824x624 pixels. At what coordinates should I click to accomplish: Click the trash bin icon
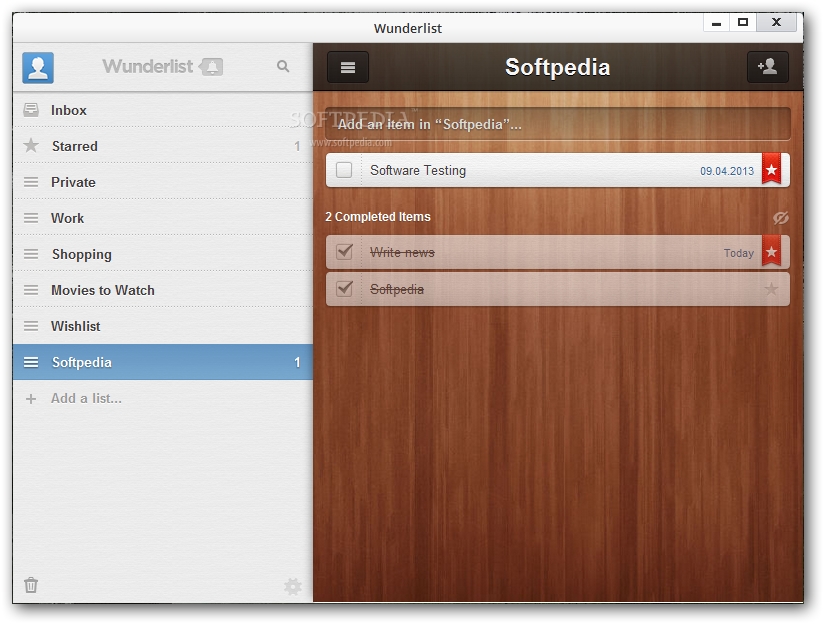pyautogui.click(x=31, y=585)
